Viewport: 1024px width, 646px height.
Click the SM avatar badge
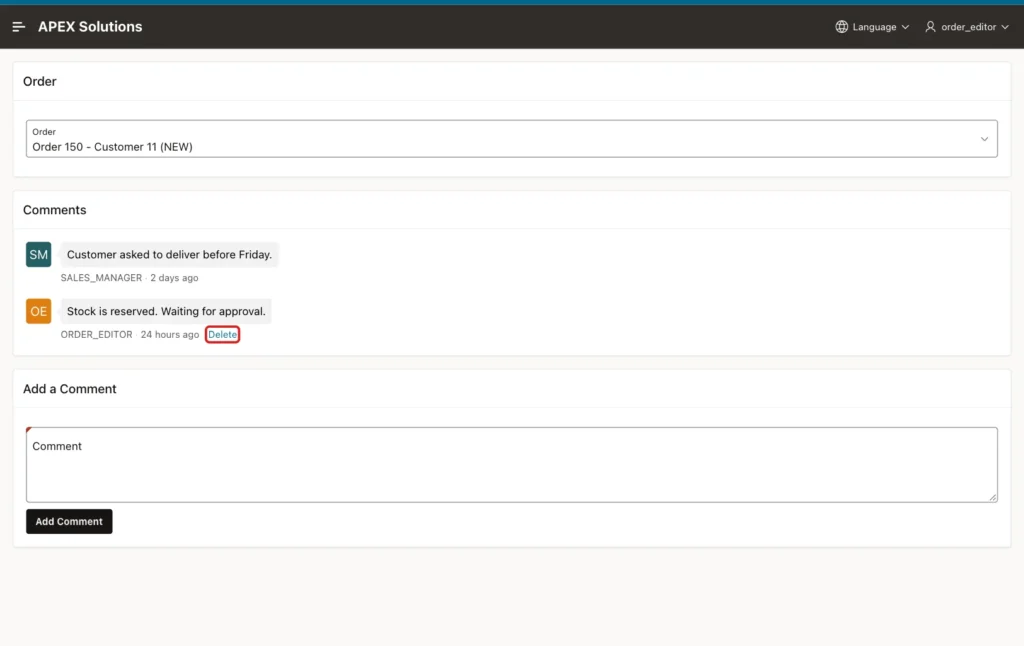click(39, 255)
